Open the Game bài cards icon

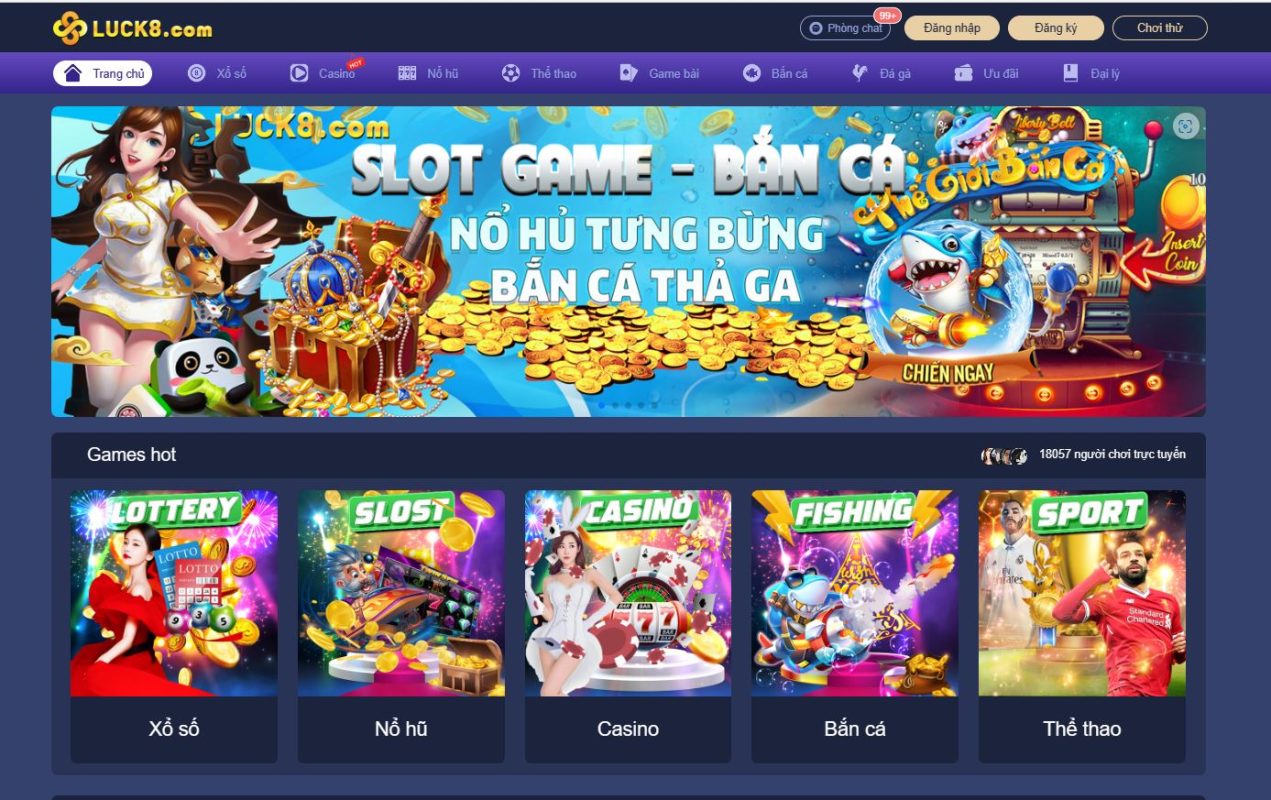point(628,73)
